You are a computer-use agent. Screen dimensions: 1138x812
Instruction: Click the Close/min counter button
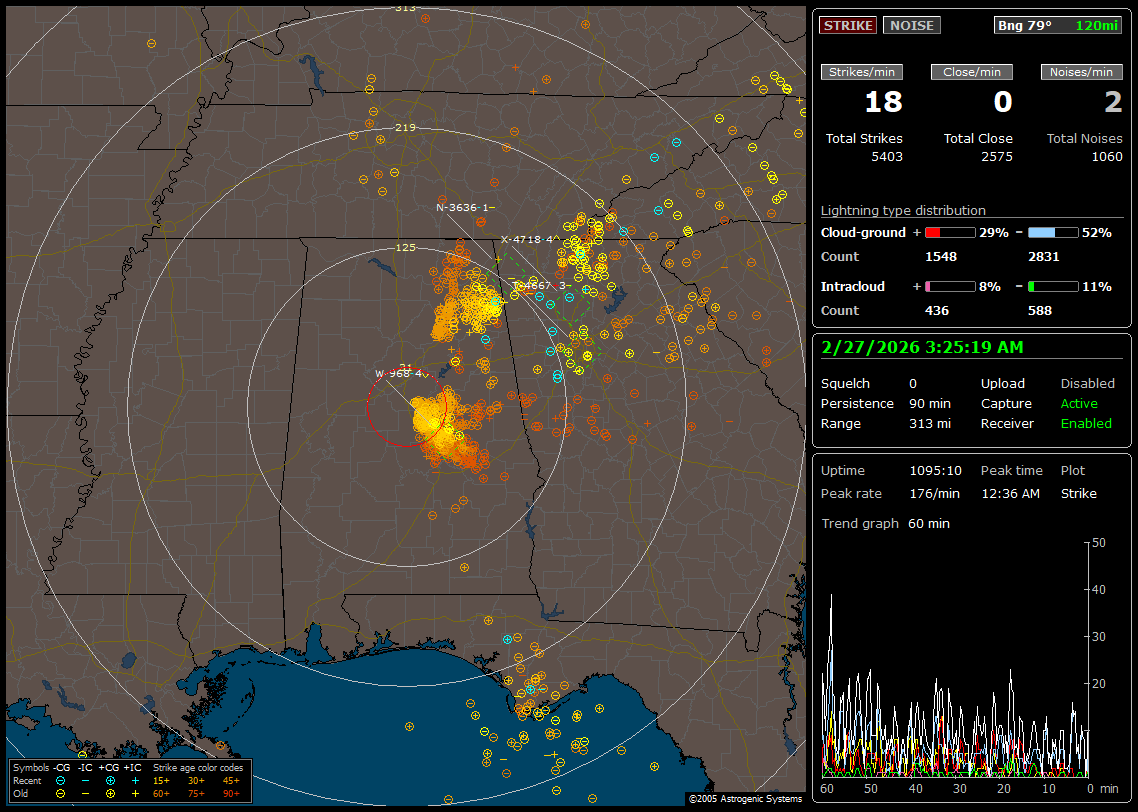coord(972,72)
